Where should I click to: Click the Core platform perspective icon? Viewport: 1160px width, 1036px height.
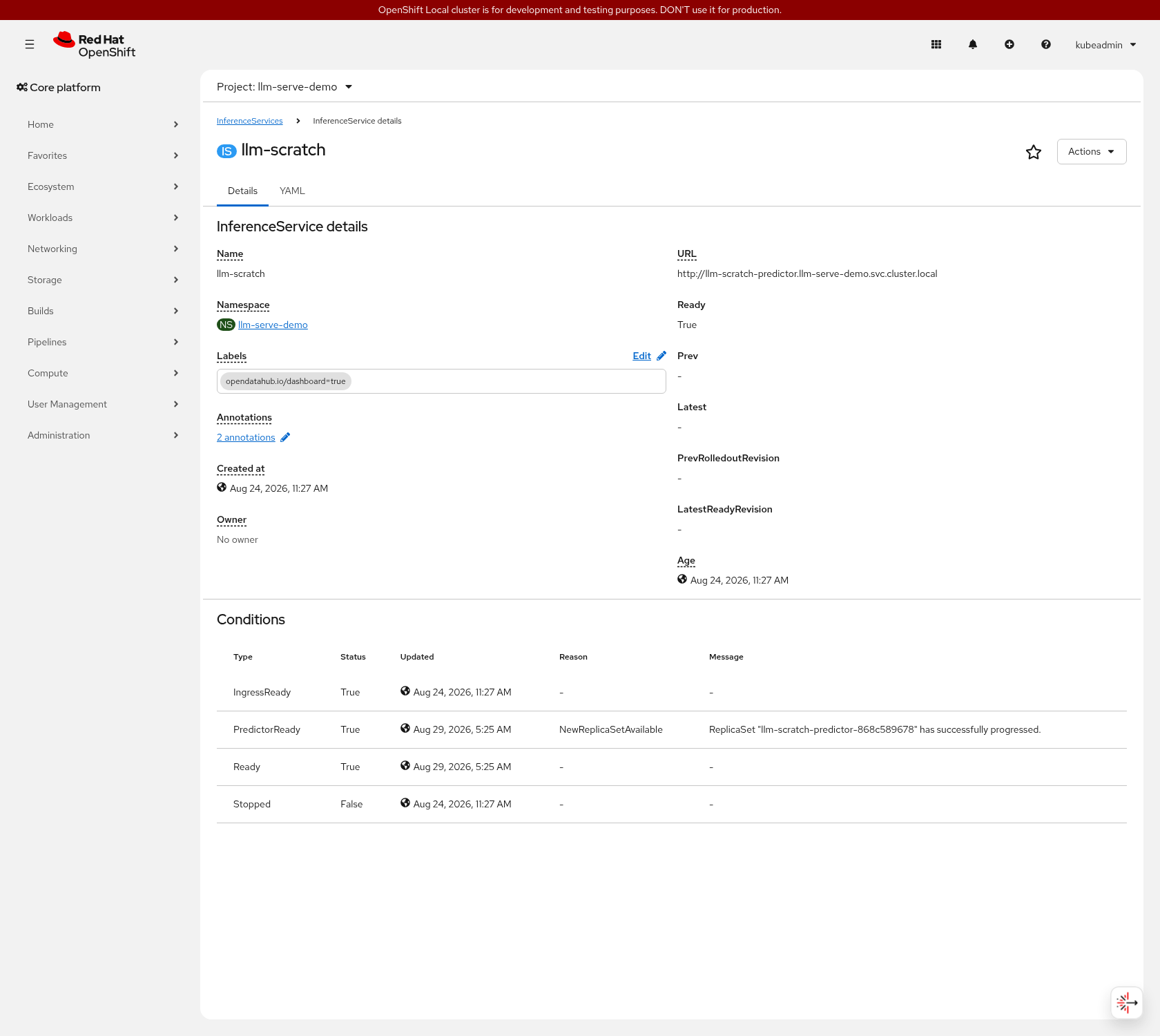(22, 87)
